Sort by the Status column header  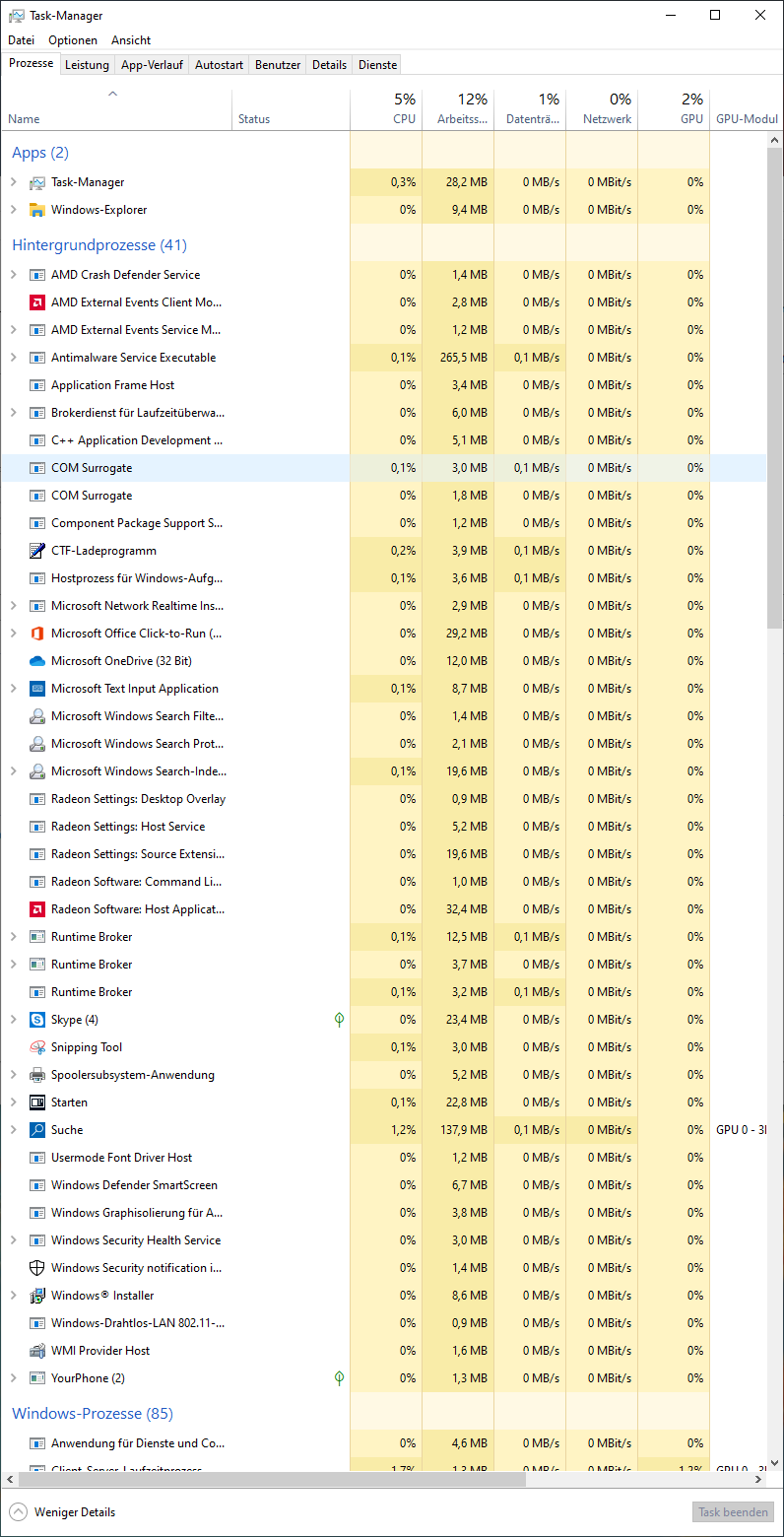(x=291, y=109)
